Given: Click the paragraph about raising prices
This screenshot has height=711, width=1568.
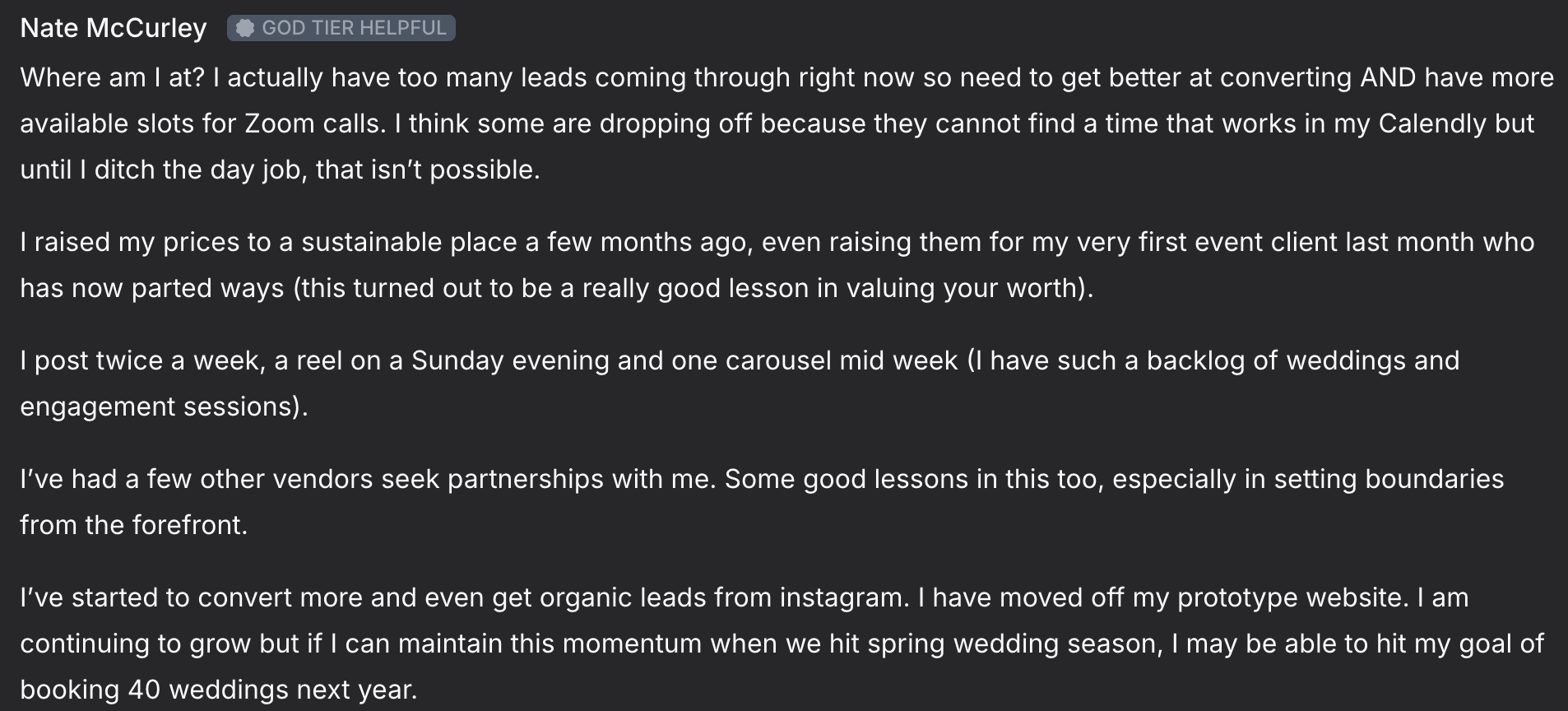Looking at the screenshot, I should 777,265.
